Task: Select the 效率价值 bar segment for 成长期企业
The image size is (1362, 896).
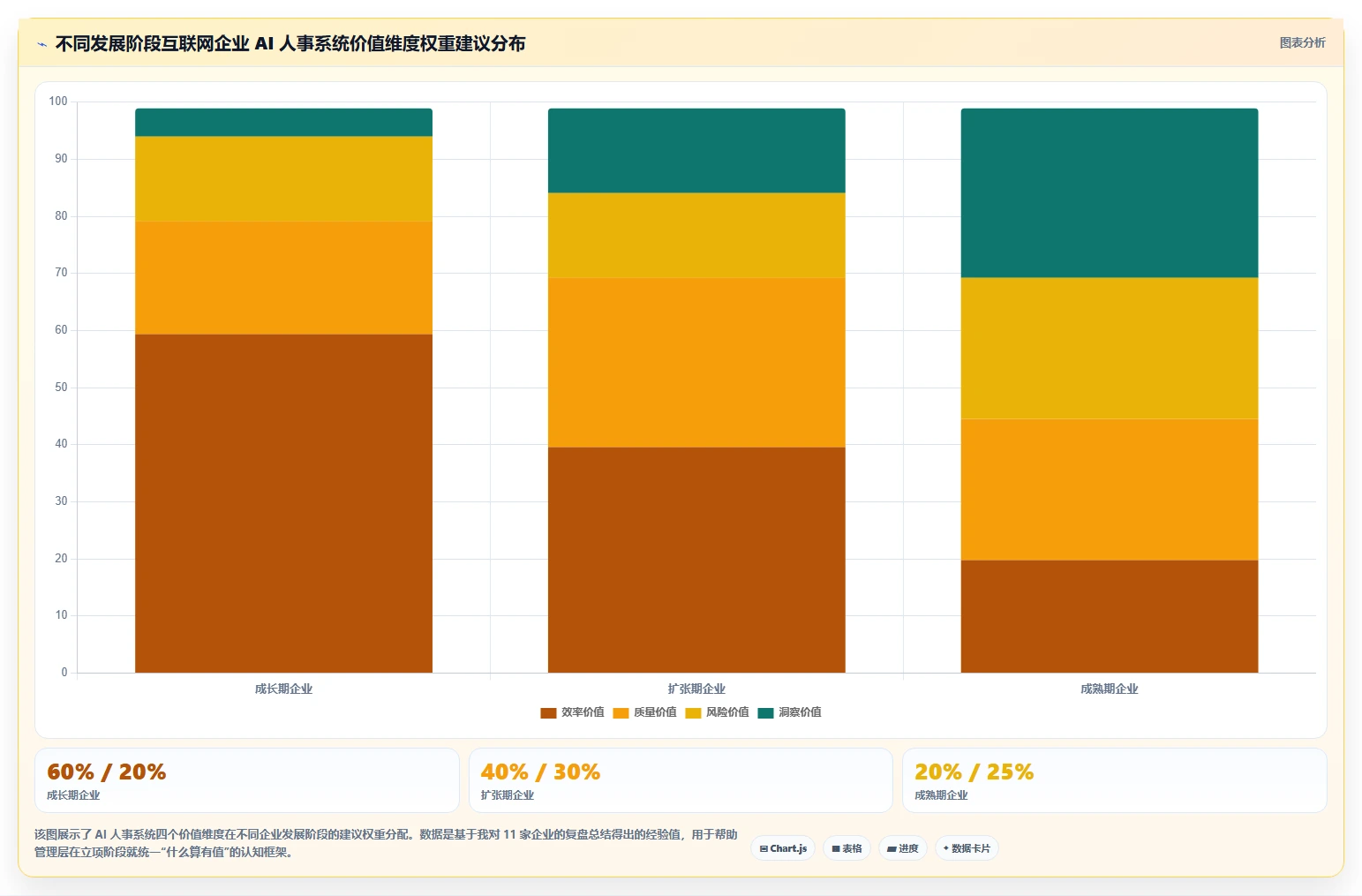Action: pyautogui.click(x=283, y=503)
